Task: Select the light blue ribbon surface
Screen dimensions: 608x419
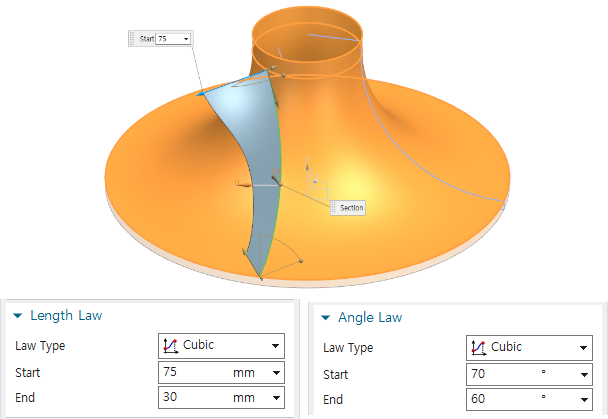Action: click(x=250, y=150)
